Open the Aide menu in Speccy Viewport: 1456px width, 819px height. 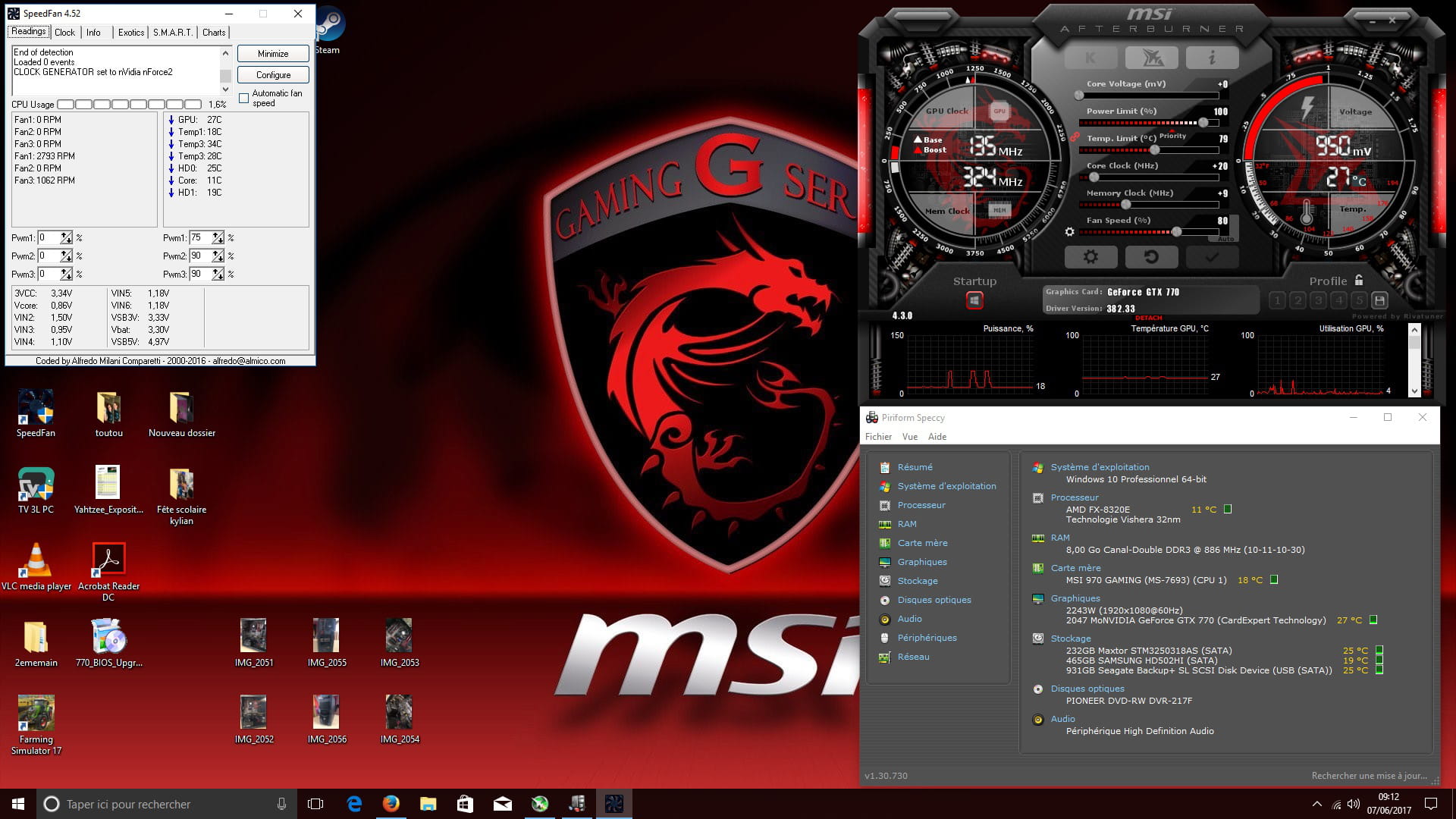(x=937, y=437)
